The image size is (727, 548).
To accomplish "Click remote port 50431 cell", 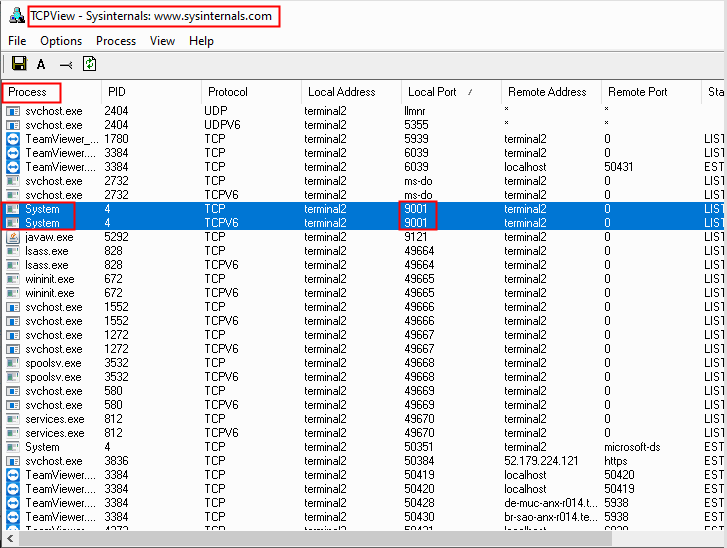I will (x=619, y=167).
